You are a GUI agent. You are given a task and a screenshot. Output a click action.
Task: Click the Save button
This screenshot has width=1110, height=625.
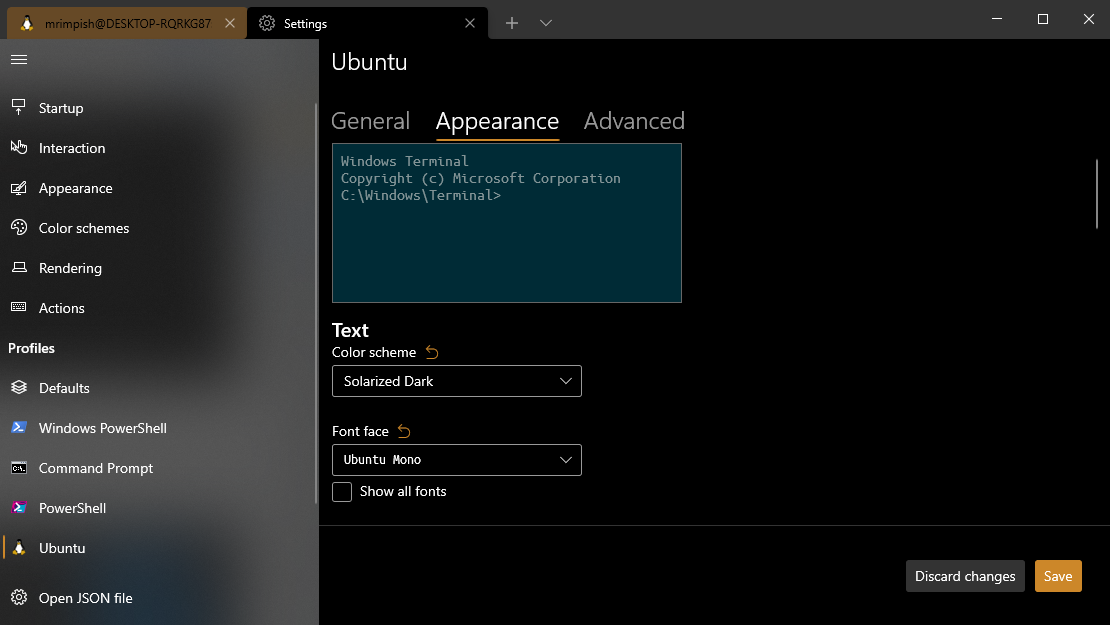(x=1057, y=576)
